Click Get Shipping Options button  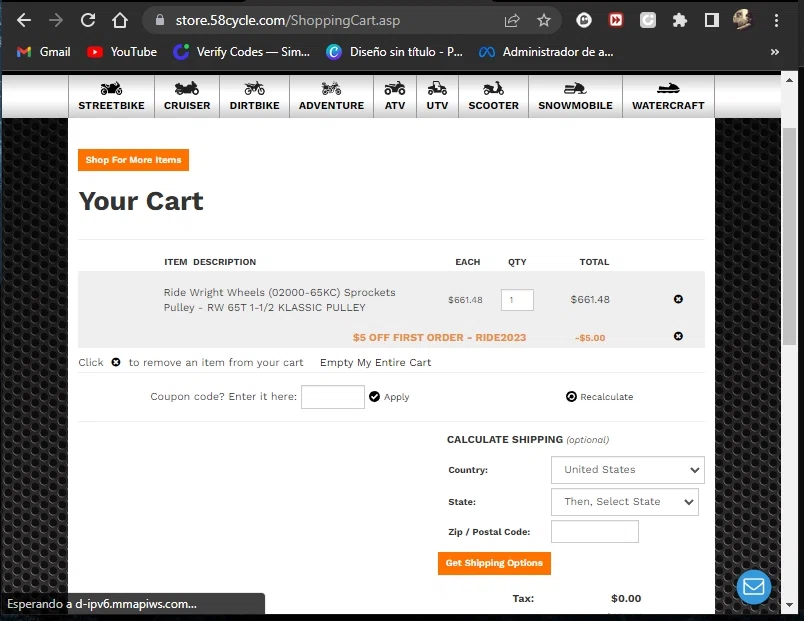coord(494,563)
